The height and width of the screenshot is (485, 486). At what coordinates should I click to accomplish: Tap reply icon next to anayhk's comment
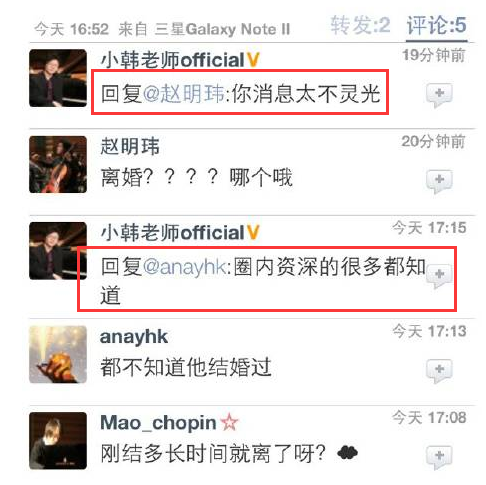439,371
